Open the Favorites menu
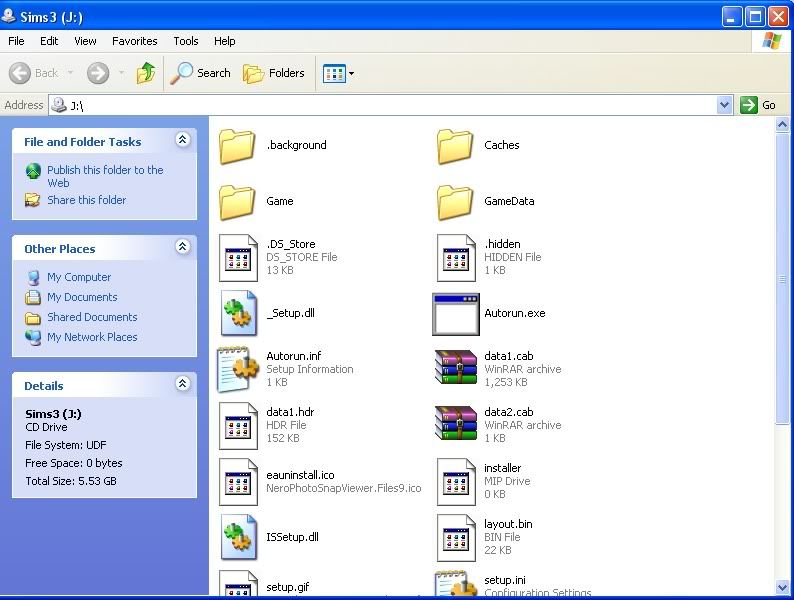Image resolution: width=794 pixels, height=600 pixels. [135, 41]
